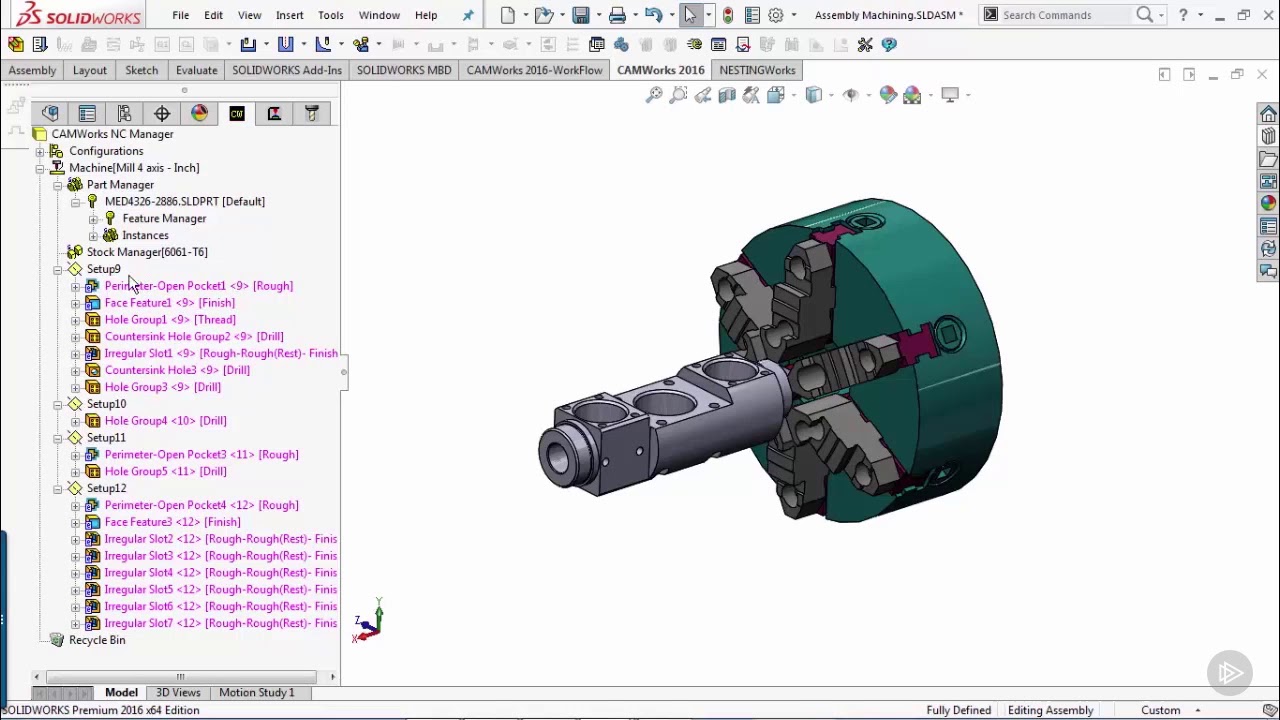This screenshot has width=1280, height=720.
Task: Open the 3D Views bottom tab
Action: (x=178, y=692)
